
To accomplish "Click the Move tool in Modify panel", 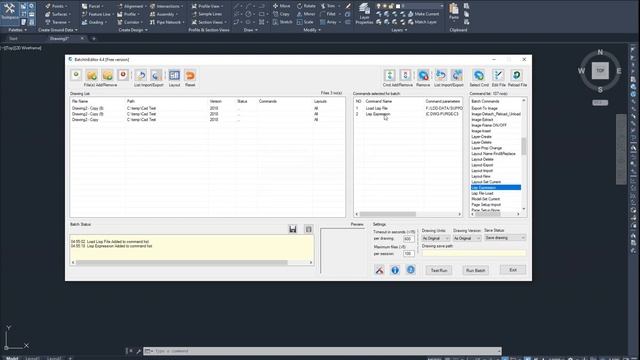I will (281, 6).
